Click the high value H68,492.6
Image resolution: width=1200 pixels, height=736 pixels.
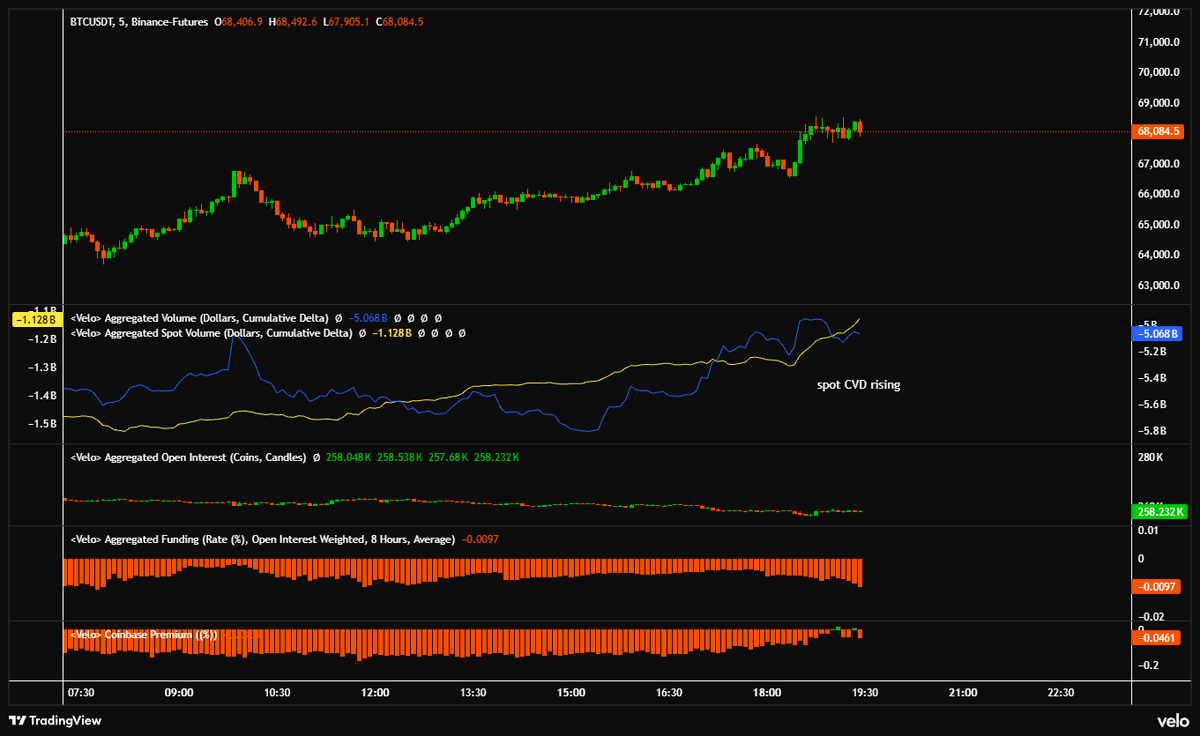[291, 20]
